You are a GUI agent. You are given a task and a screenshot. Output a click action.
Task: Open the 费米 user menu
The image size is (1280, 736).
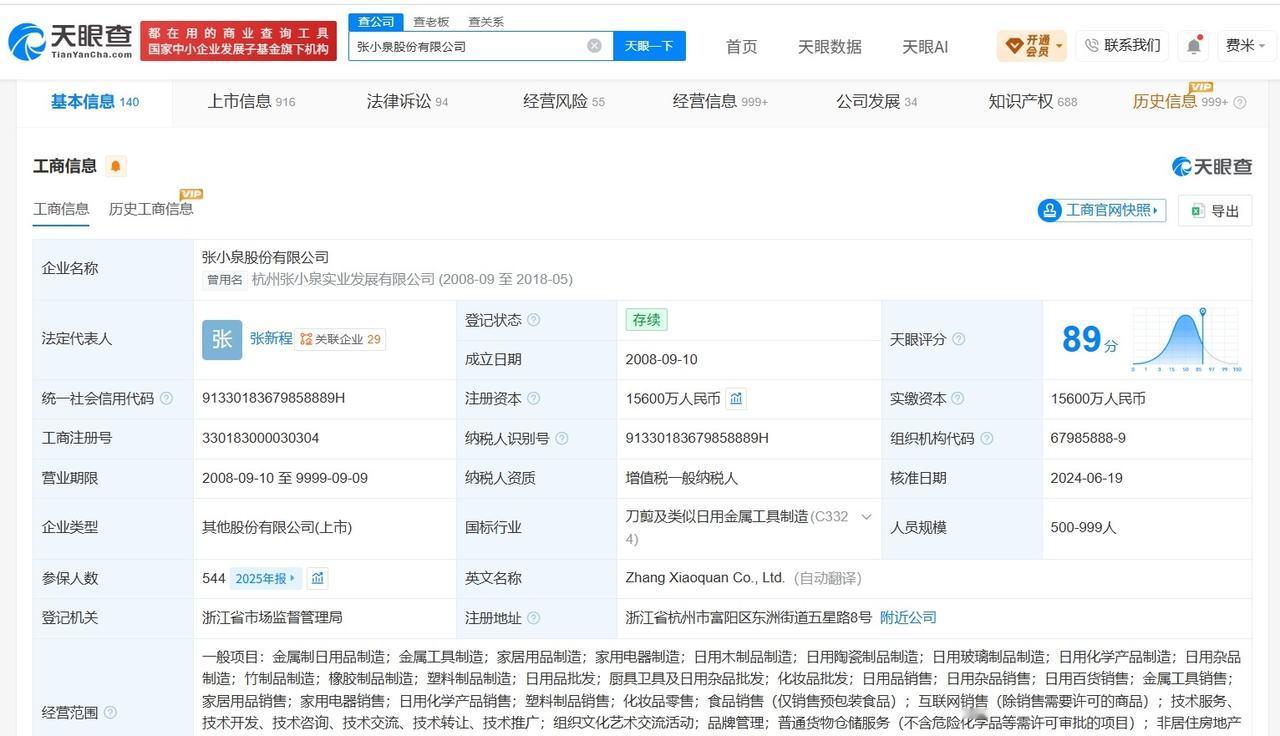click(1245, 46)
